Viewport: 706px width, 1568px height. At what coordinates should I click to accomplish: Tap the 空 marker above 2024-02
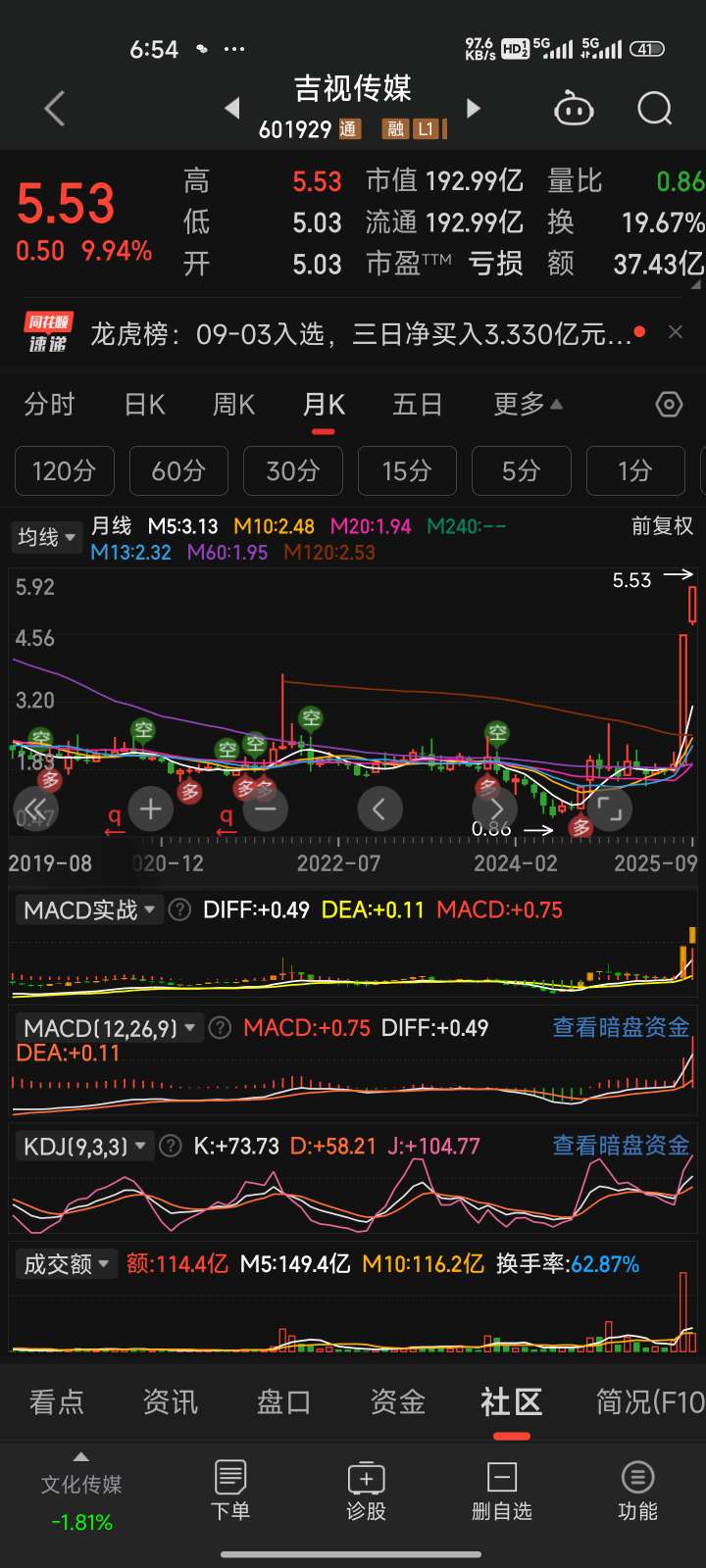[497, 732]
